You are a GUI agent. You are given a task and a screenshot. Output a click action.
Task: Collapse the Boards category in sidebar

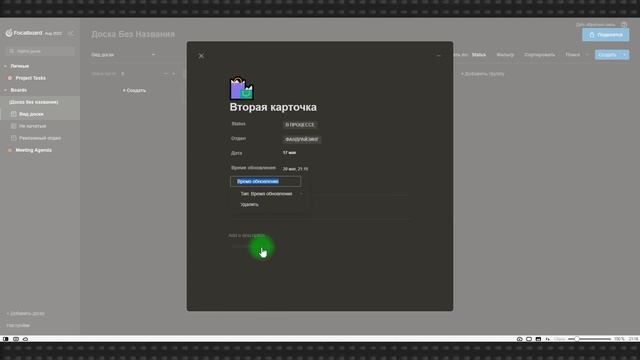point(5,90)
